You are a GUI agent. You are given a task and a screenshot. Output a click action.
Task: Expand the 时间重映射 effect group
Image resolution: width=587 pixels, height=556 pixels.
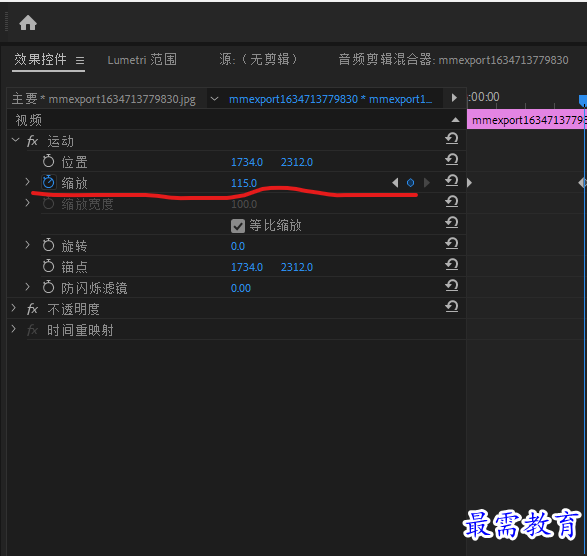13,329
